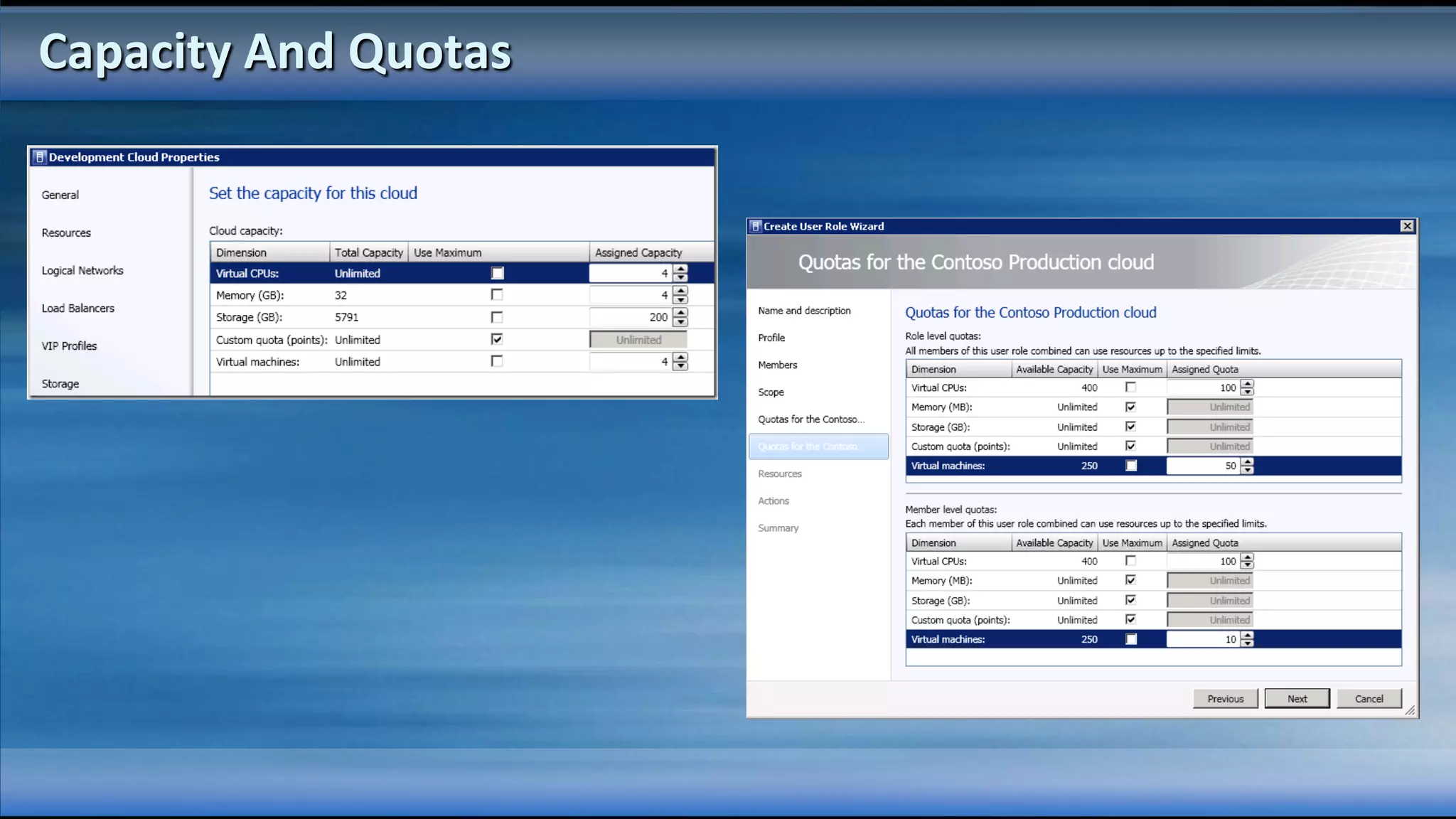Image resolution: width=1456 pixels, height=819 pixels.
Task: Click the Create User Role Wizard window icon
Action: point(756,226)
